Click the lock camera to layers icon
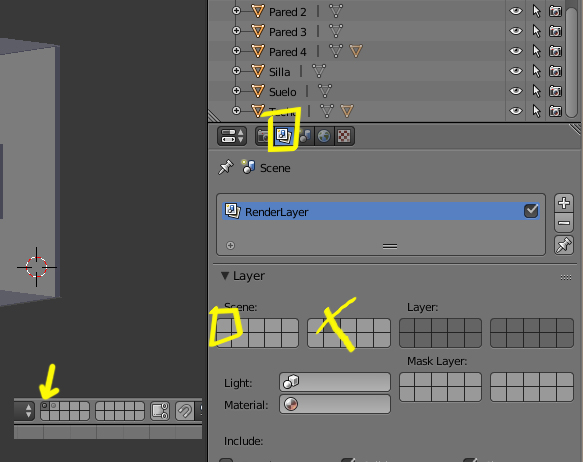 160,411
